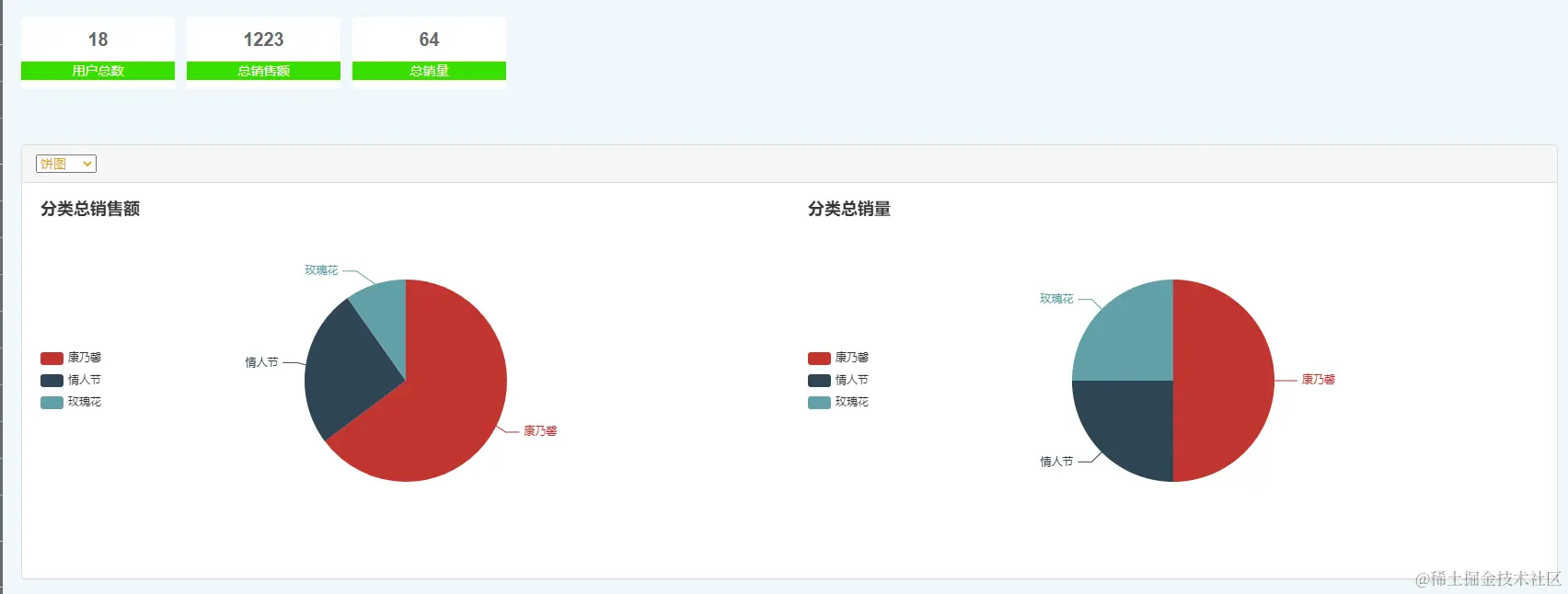
Task: Click the 64 total volume value
Action: (x=429, y=40)
